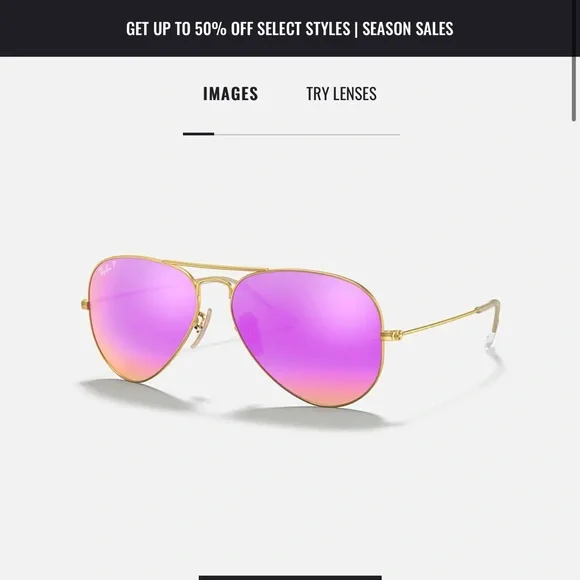This screenshot has height=580, width=580.
Task: Click the nose pad between the lenses
Action: (x=200, y=329)
